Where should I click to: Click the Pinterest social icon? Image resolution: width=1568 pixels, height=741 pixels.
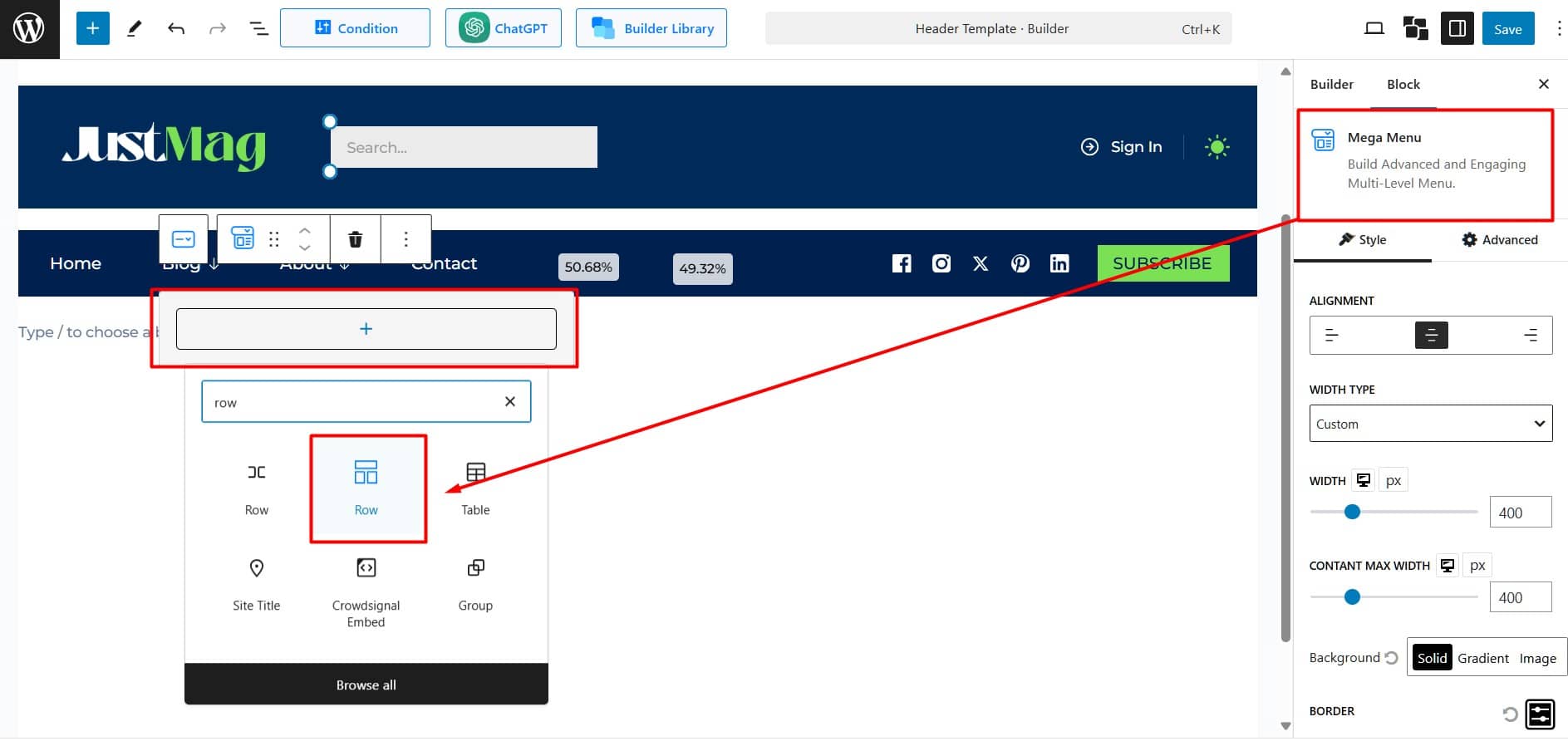click(1020, 263)
